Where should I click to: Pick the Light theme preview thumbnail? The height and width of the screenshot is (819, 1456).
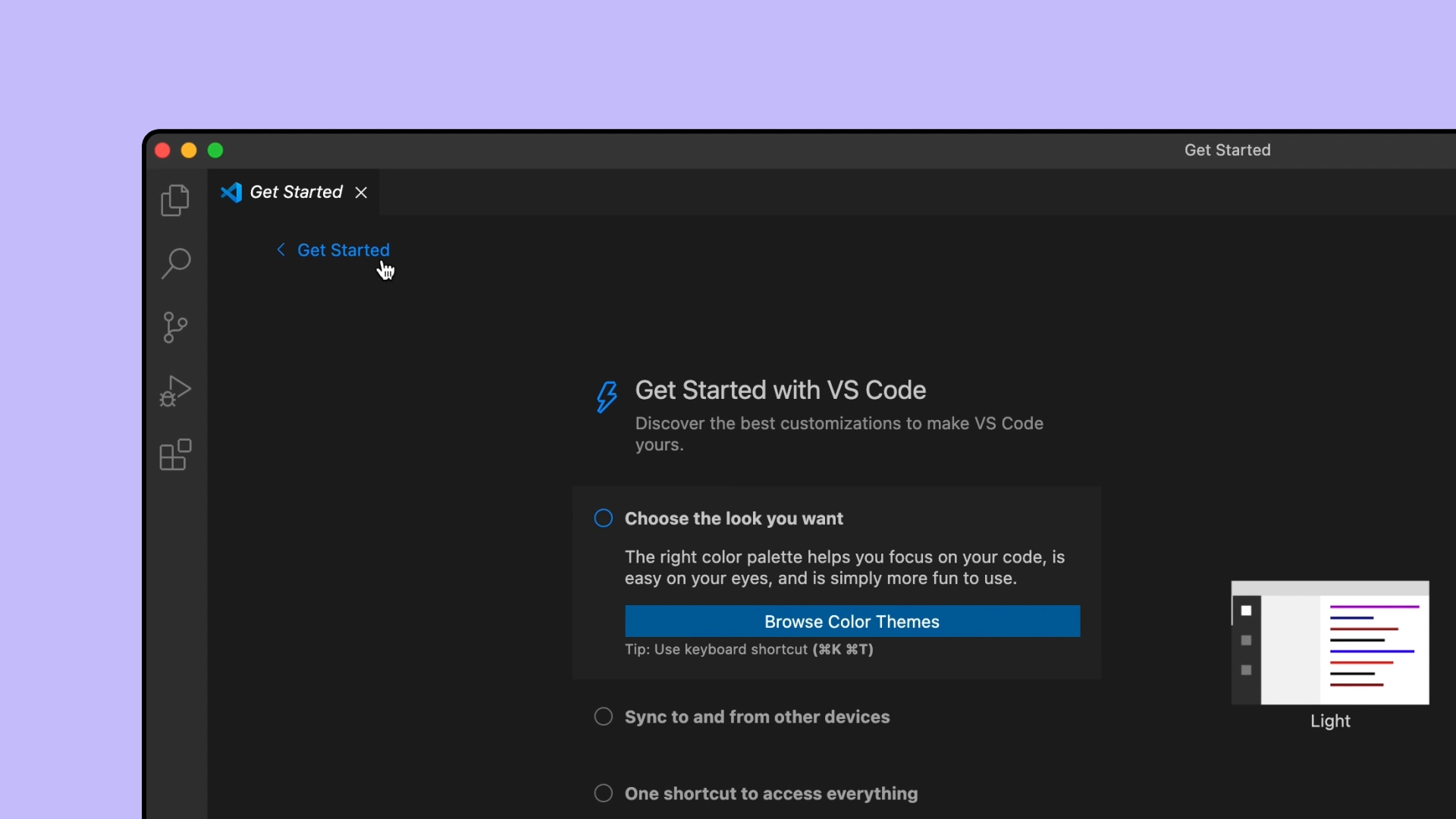[1330, 643]
